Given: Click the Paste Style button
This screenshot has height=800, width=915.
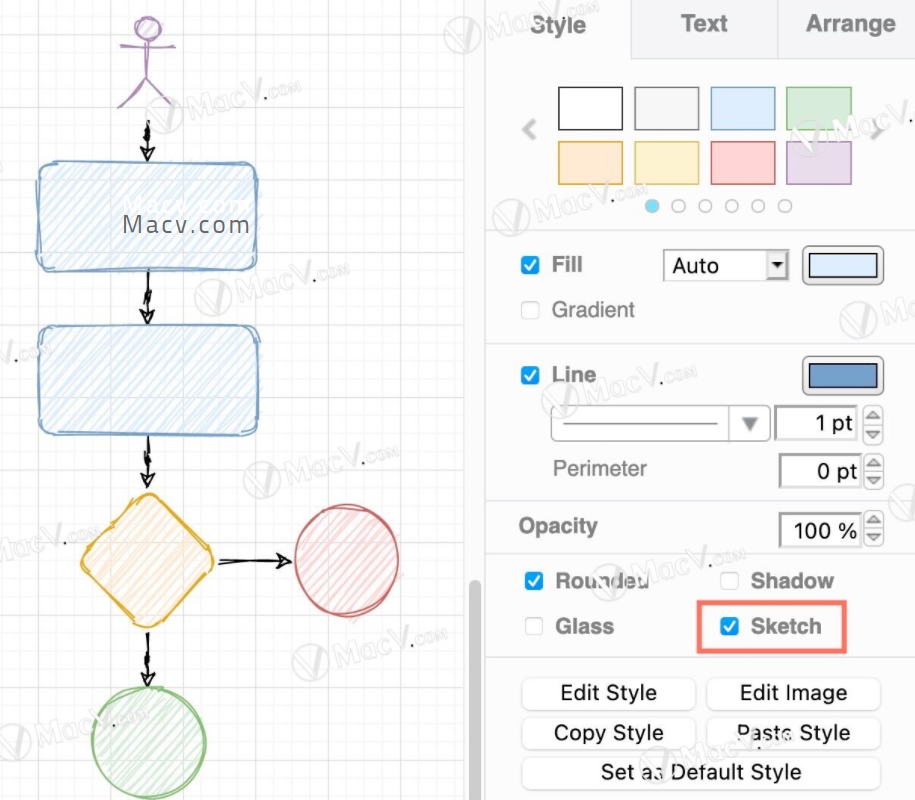Looking at the screenshot, I should (x=794, y=733).
